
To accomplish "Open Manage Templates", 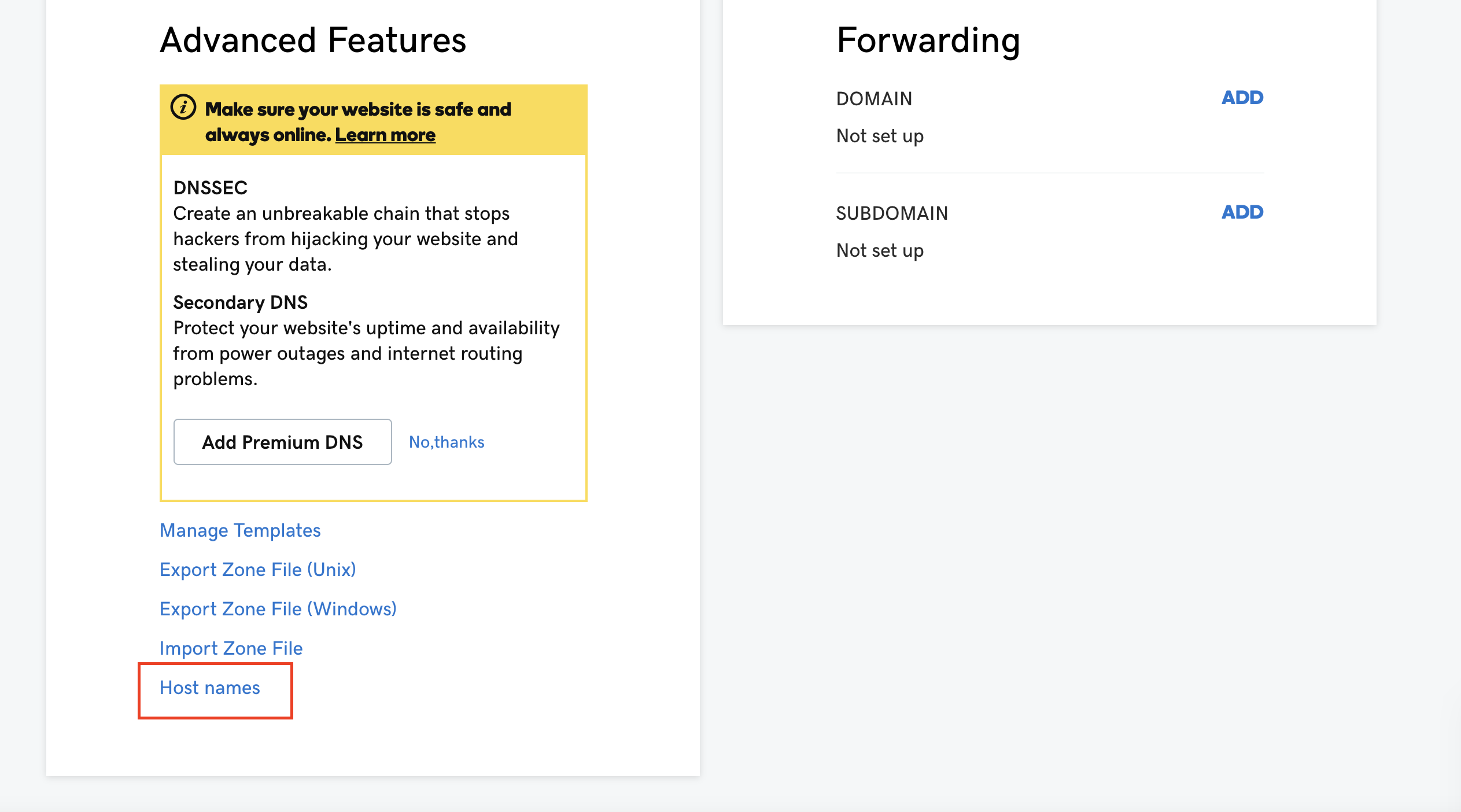I will click(240, 530).
